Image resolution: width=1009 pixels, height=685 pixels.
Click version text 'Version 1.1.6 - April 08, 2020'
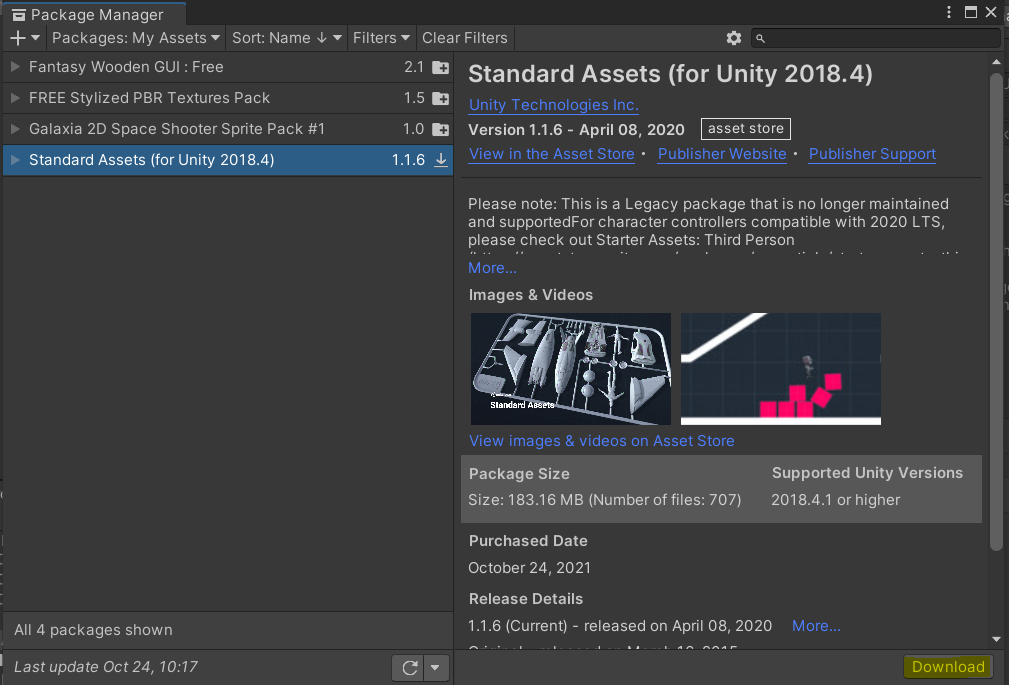point(576,130)
